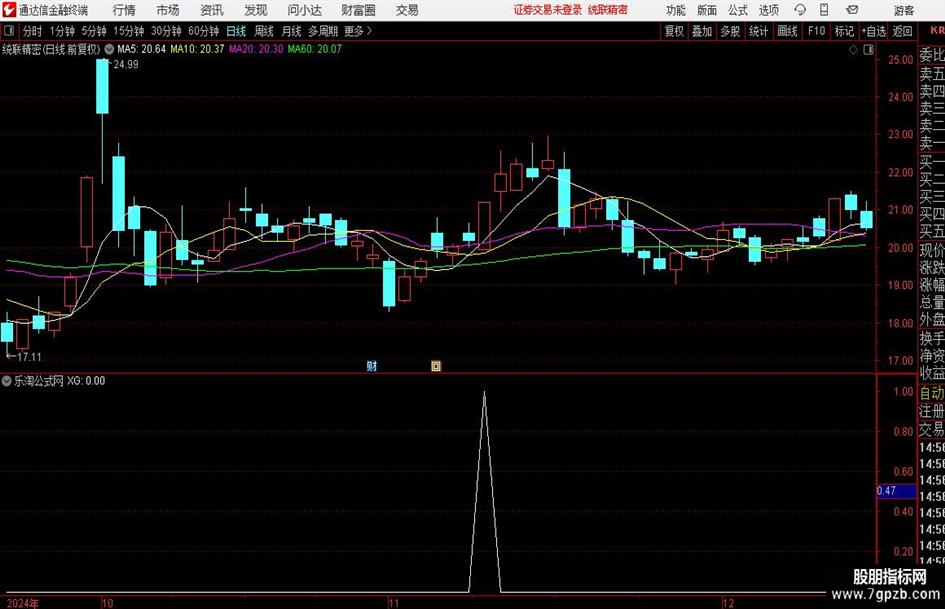The width and height of the screenshot is (945, 609).
Task: Open the 发现 menu
Action: click(x=256, y=10)
